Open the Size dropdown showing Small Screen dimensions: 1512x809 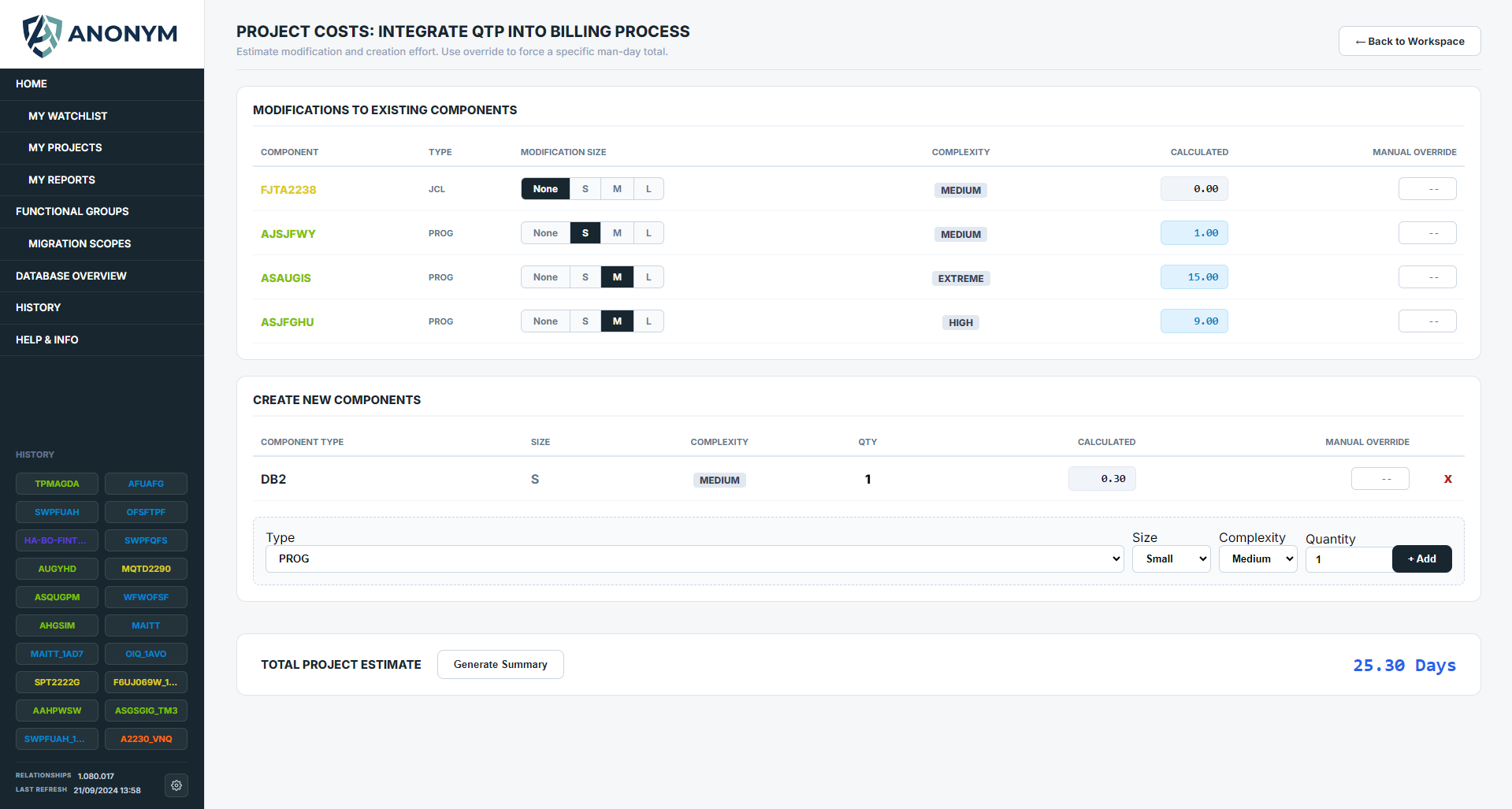1171,559
